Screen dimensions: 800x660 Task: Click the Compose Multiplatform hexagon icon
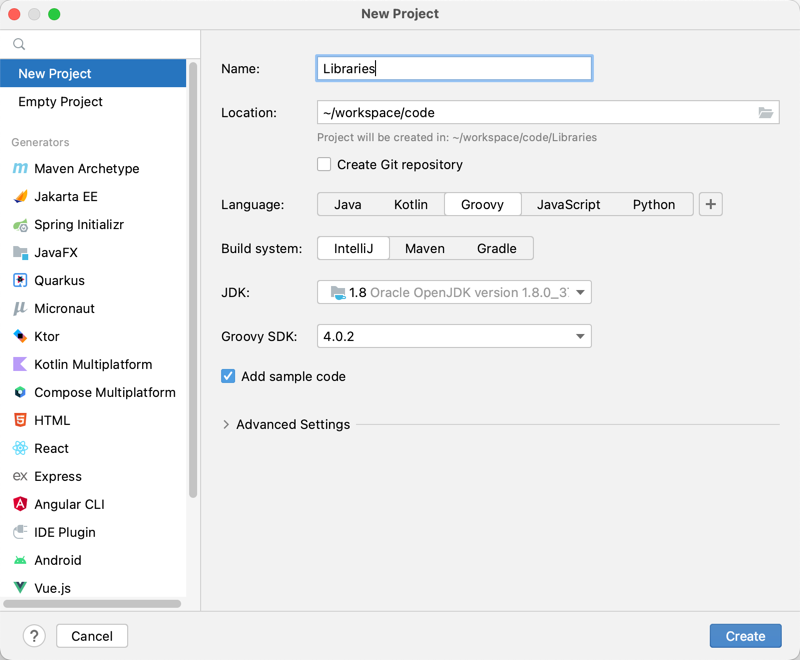(x=20, y=392)
